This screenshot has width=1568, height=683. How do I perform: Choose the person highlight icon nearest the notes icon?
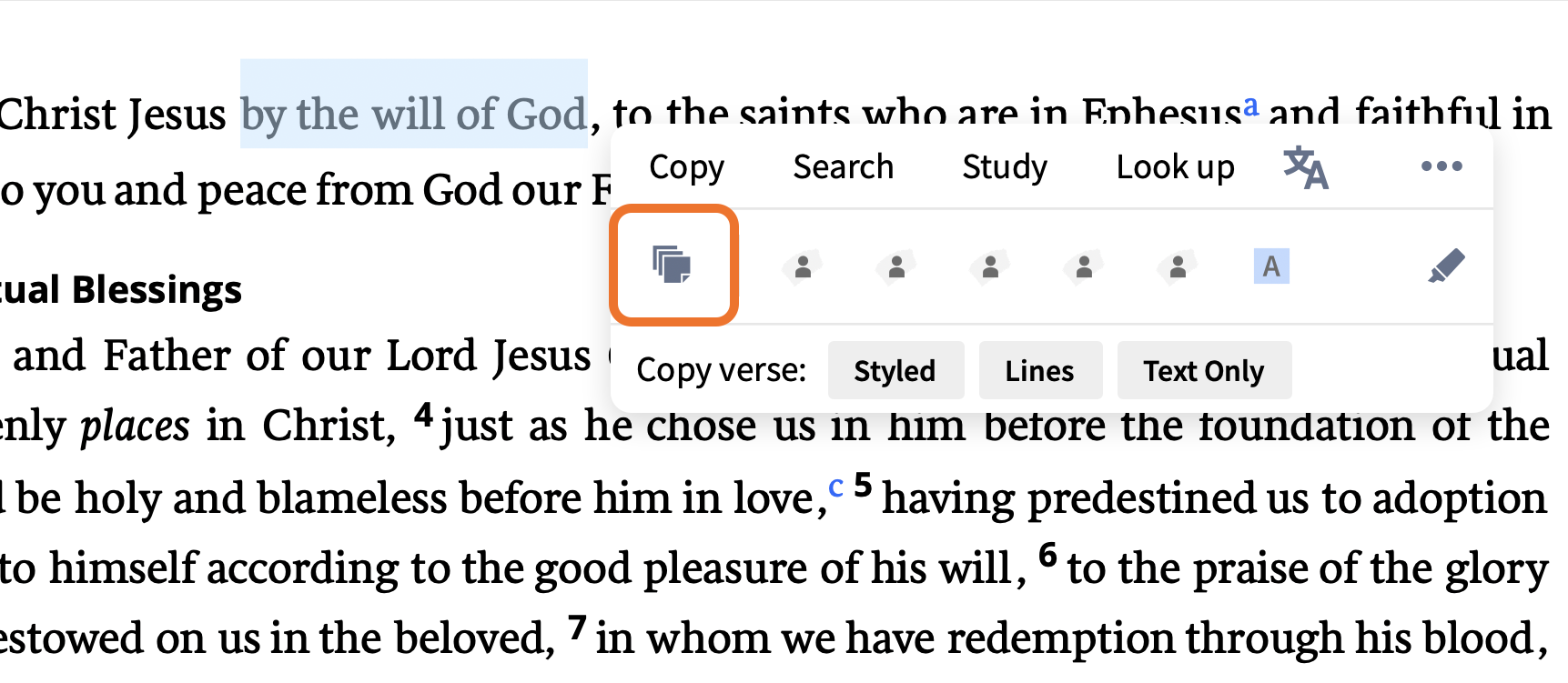pos(803,266)
